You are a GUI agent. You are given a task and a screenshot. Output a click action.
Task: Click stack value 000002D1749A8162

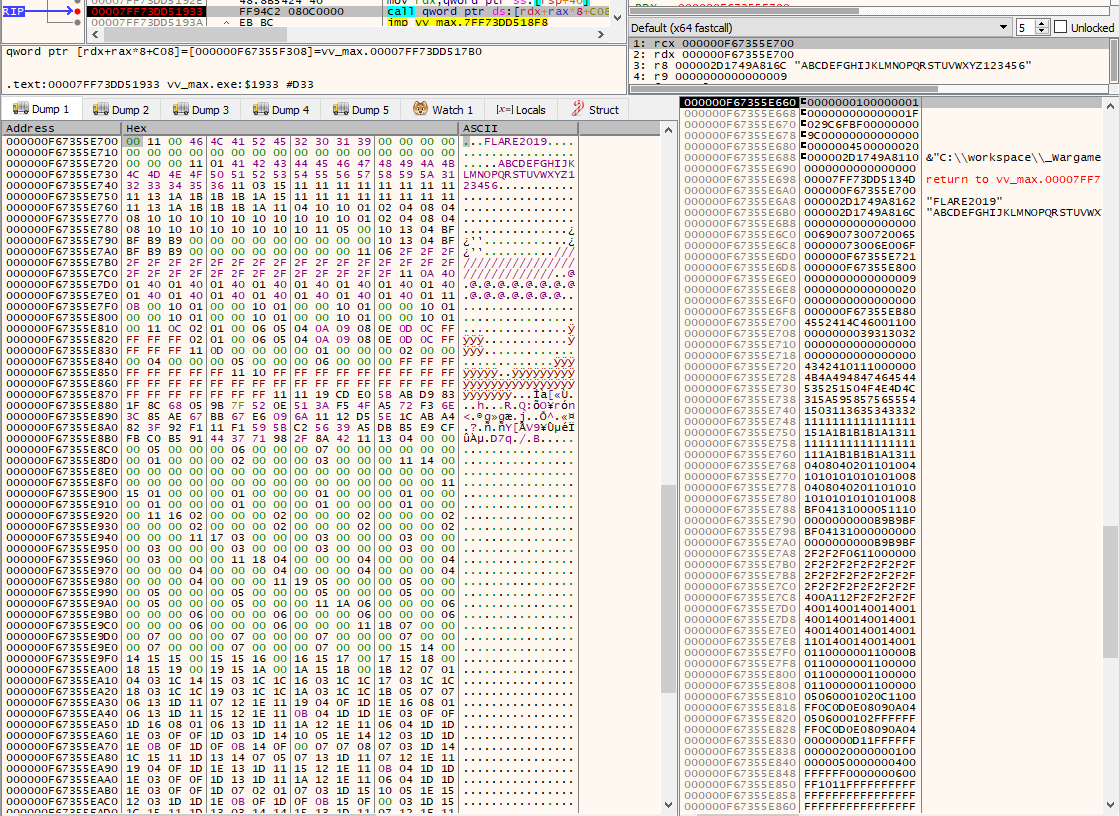coord(860,201)
